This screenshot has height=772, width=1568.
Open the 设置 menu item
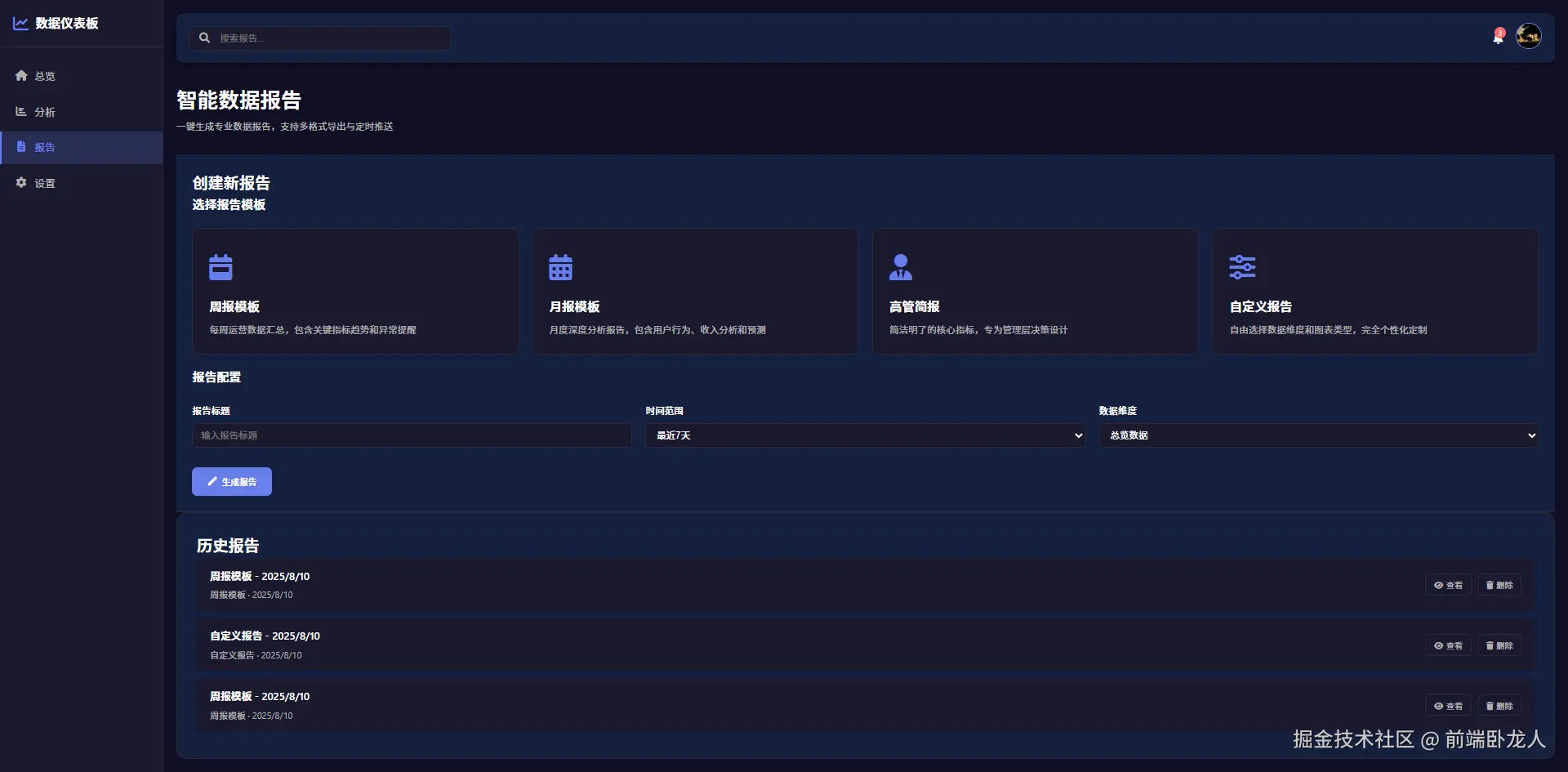click(82, 184)
